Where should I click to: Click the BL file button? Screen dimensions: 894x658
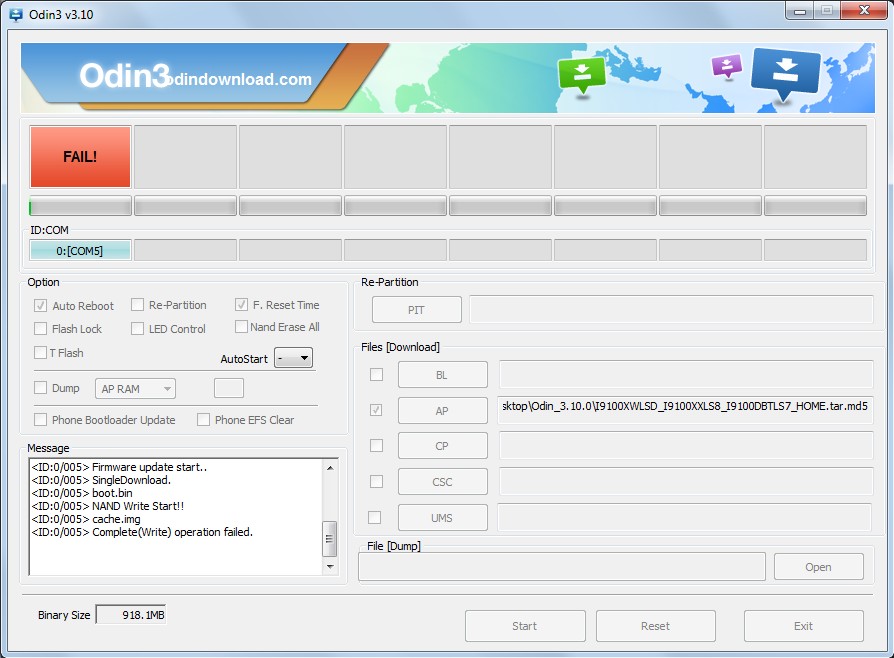(x=442, y=375)
